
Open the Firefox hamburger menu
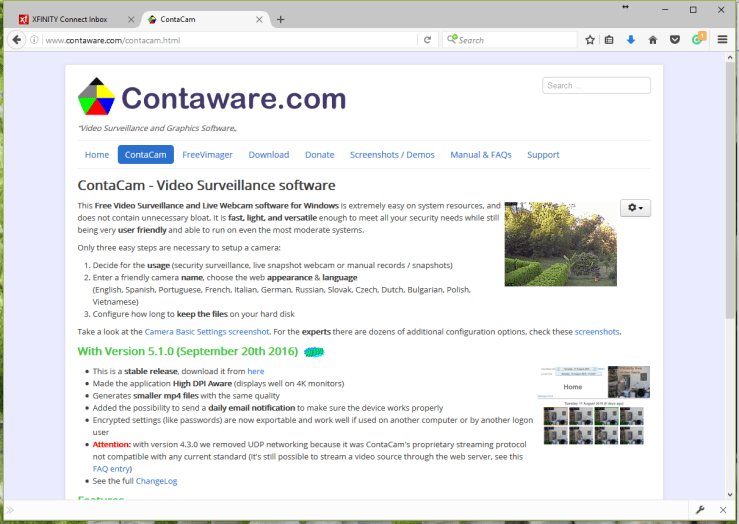tap(722, 40)
